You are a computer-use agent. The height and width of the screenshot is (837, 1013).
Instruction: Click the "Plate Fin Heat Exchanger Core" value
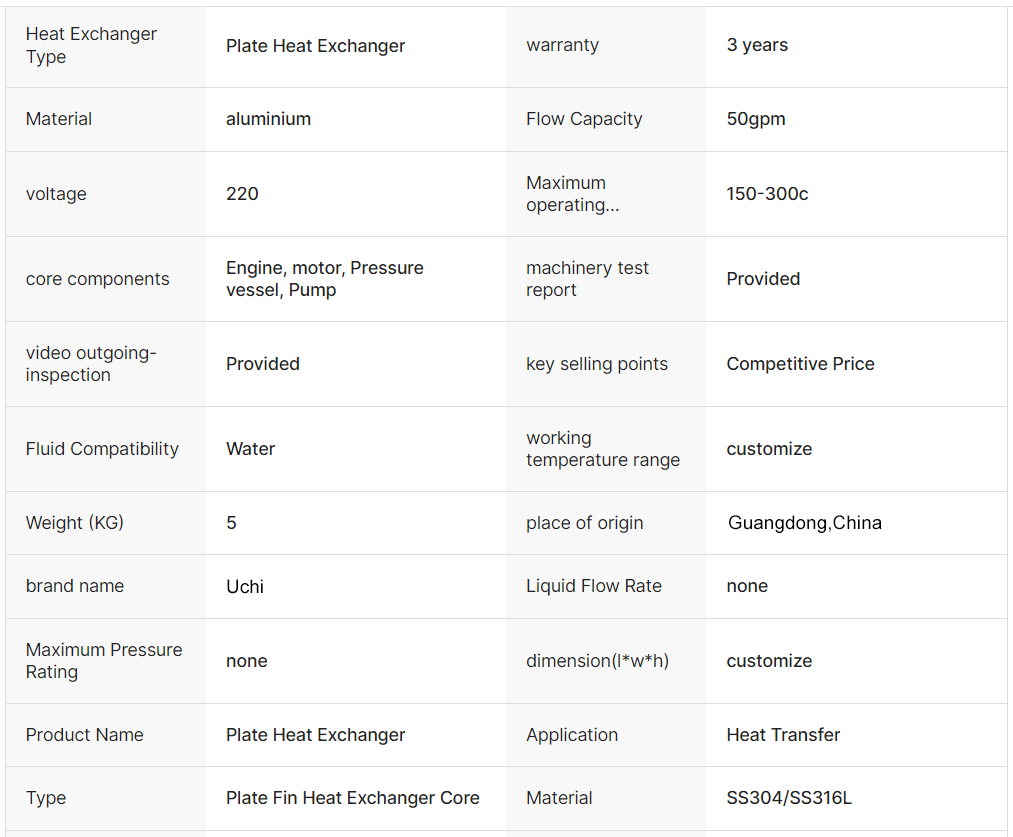tap(352, 798)
